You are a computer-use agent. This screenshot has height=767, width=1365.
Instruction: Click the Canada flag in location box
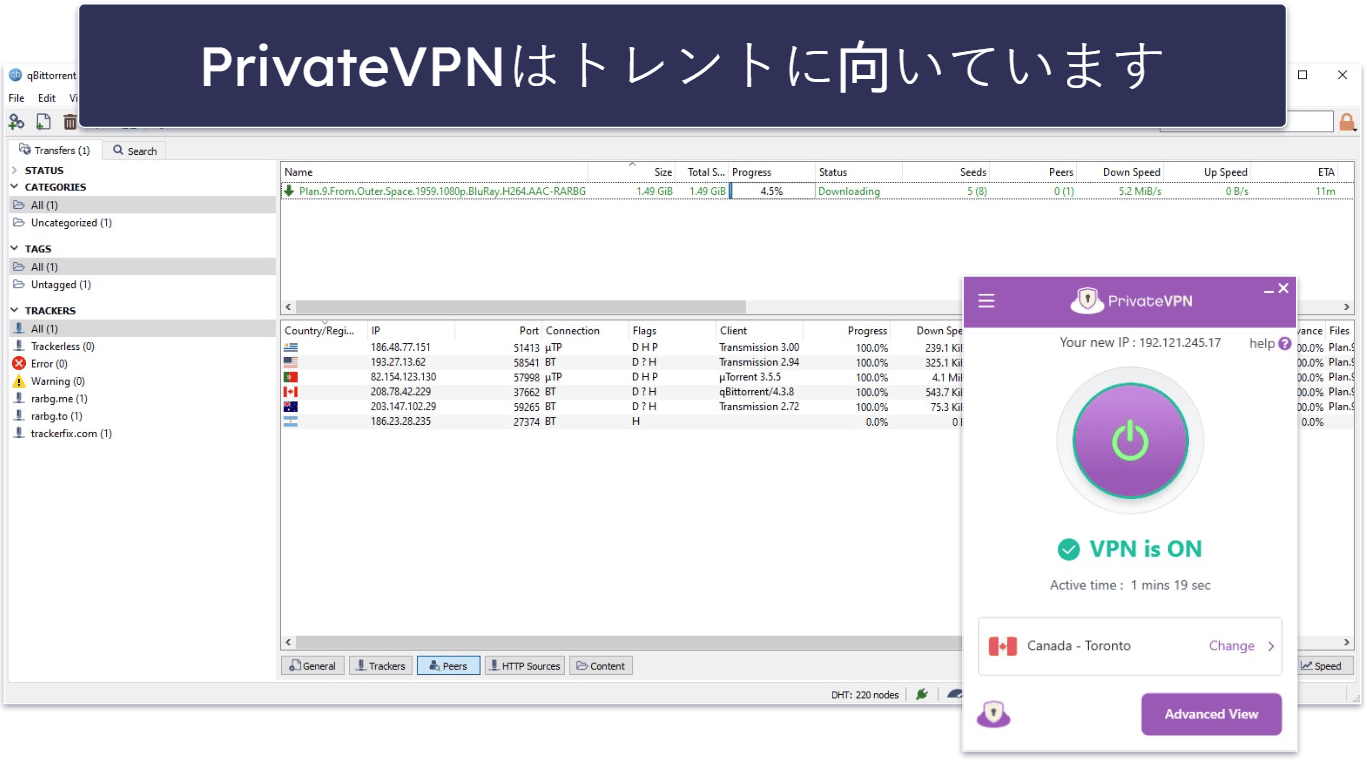1003,646
